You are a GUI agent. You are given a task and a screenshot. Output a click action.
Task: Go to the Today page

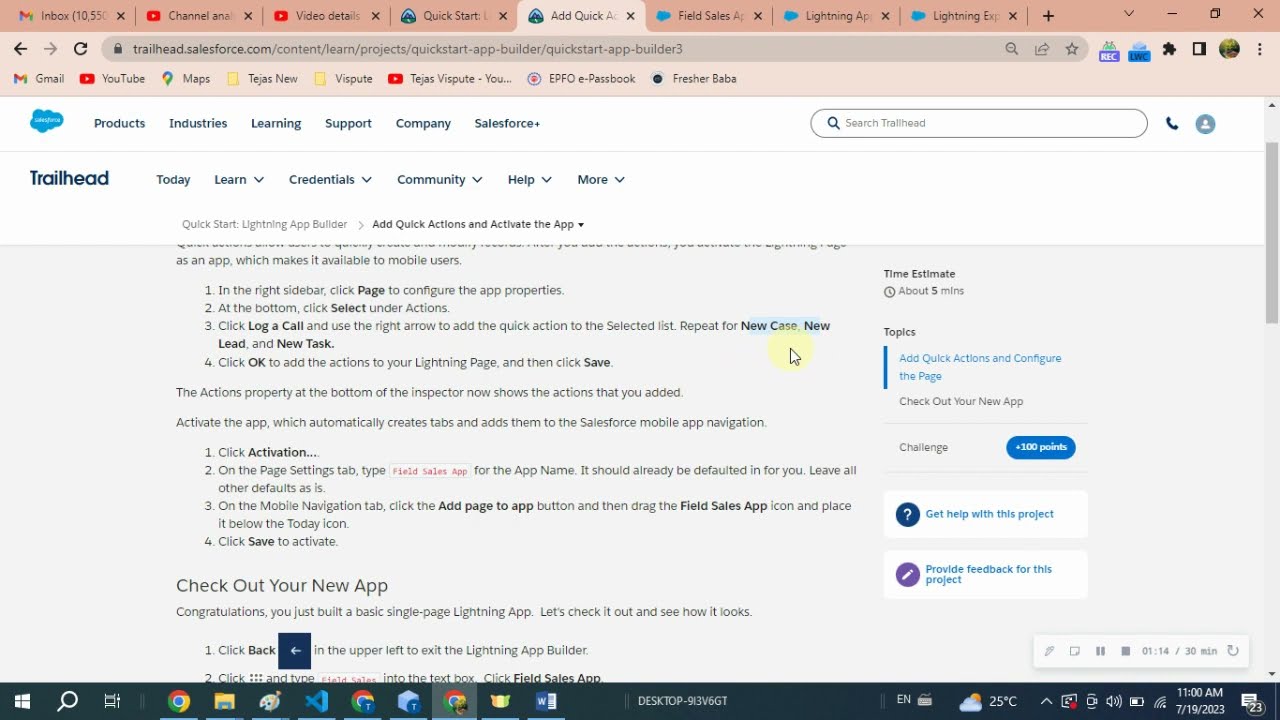[173, 180]
